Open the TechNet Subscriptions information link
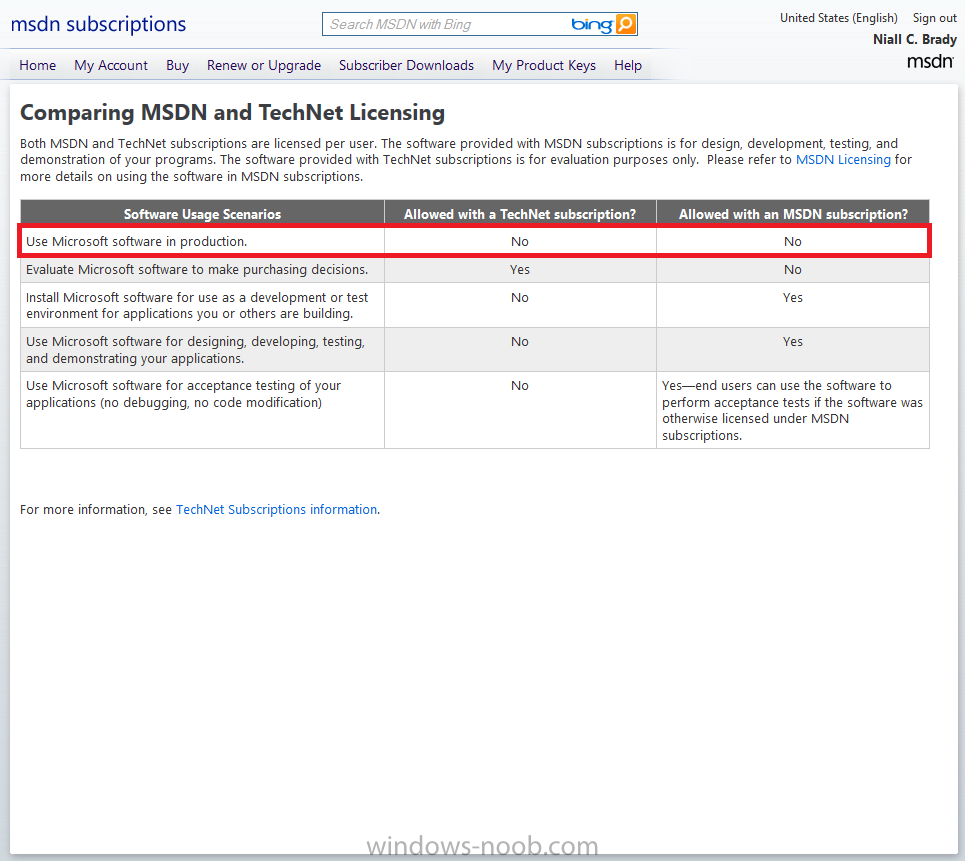Viewport: 965px width, 861px height. [x=276, y=510]
